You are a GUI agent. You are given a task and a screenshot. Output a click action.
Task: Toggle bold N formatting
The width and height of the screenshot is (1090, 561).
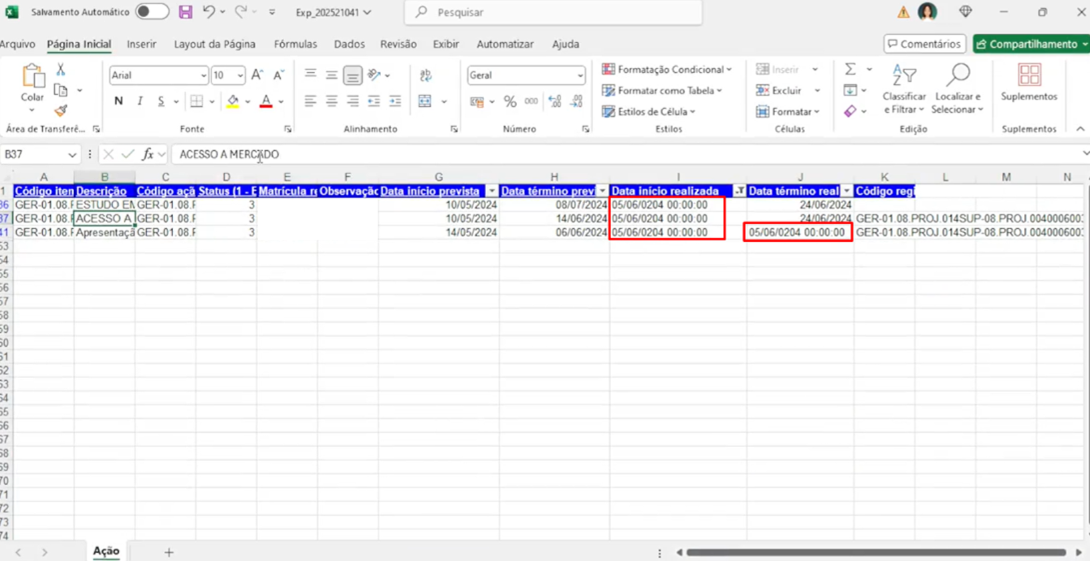point(119,101)
